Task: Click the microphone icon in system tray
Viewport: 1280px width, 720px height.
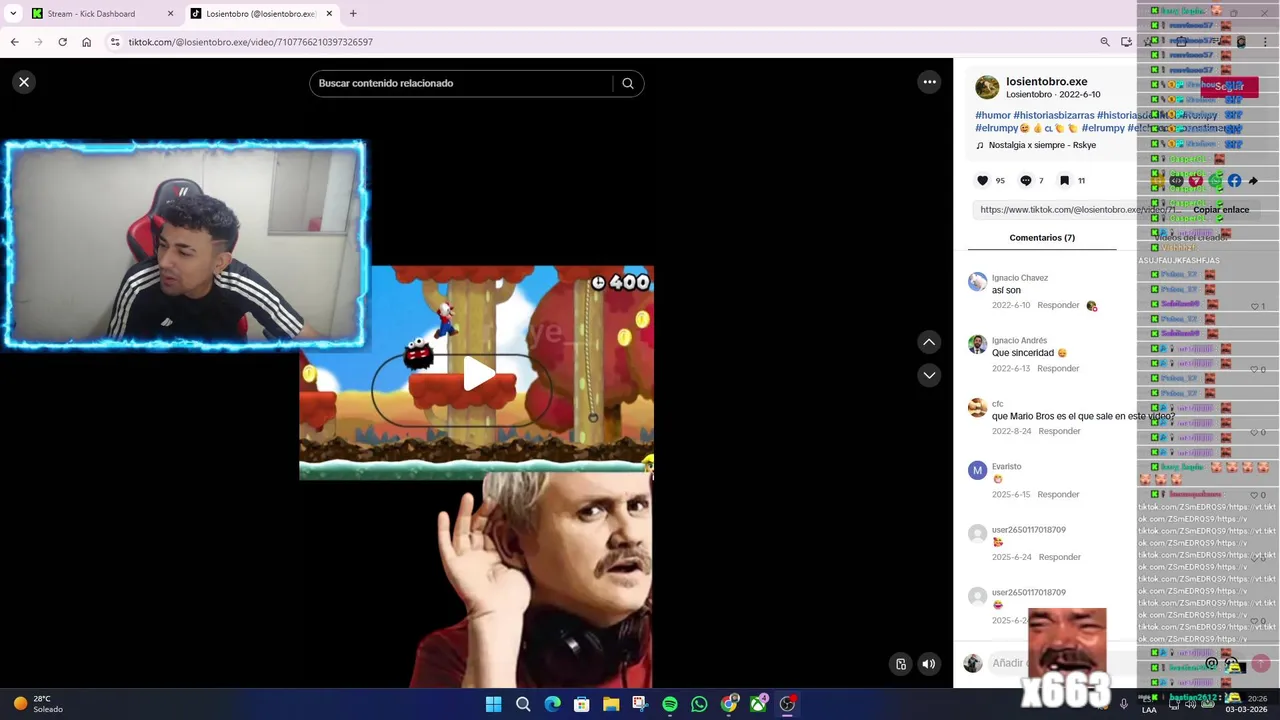Action: click(1124, 704)
